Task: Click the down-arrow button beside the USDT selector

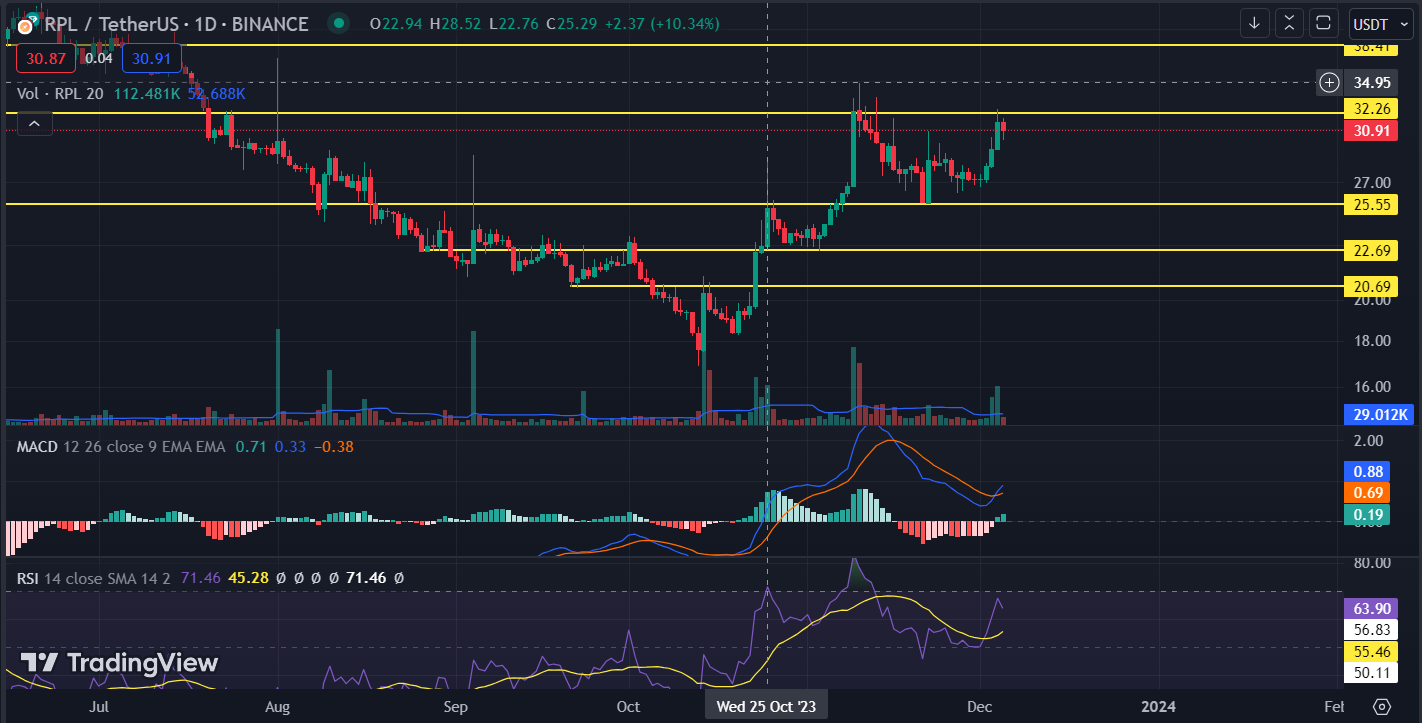Action: point(1254,23)
